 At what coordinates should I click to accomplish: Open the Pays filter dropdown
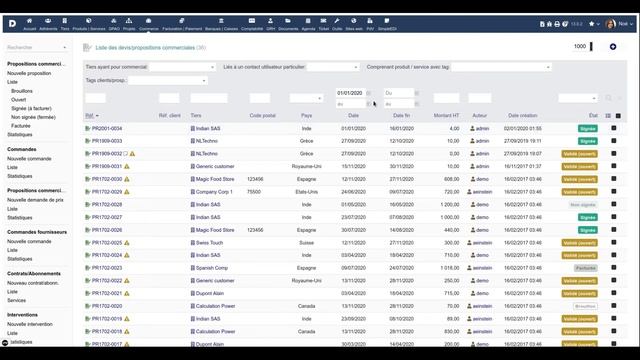coord(306,98)
